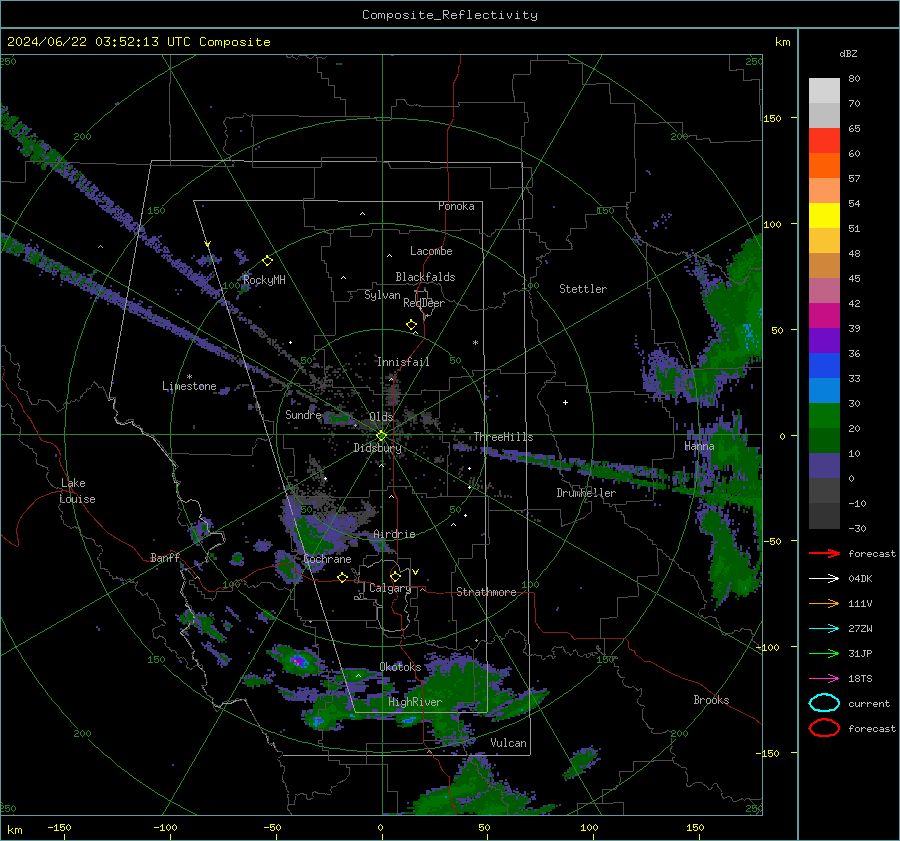This screenshot has width=900, height=841.
Task: Click the purple 10 dBZ color swatch
Action: point(824,466)
